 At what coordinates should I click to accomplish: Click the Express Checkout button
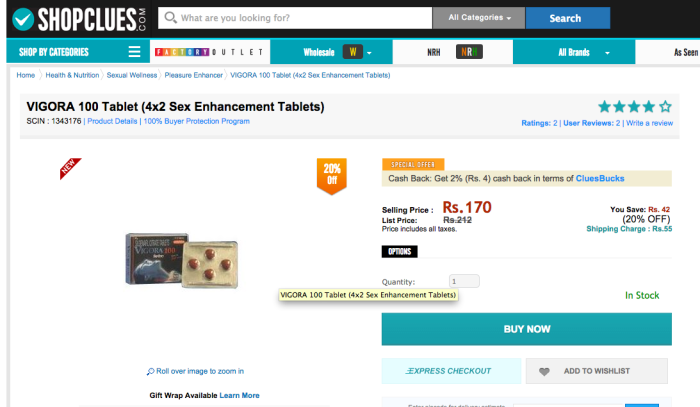tap(451, 371)
